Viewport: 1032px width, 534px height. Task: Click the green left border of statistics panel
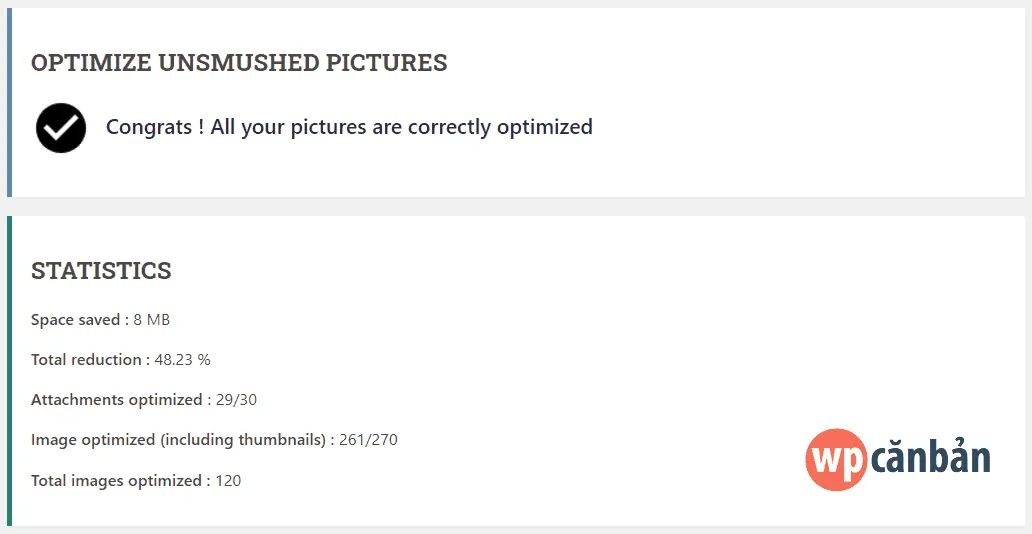[x=9, y=370]
